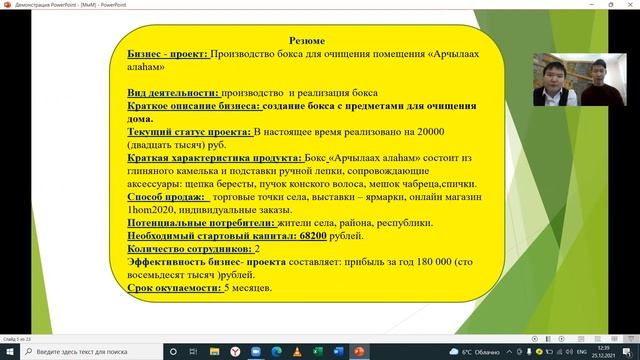The height and width of the screenshot is (360, 640).
Task: Show hidden system tray icons
Action: [509, 352]
